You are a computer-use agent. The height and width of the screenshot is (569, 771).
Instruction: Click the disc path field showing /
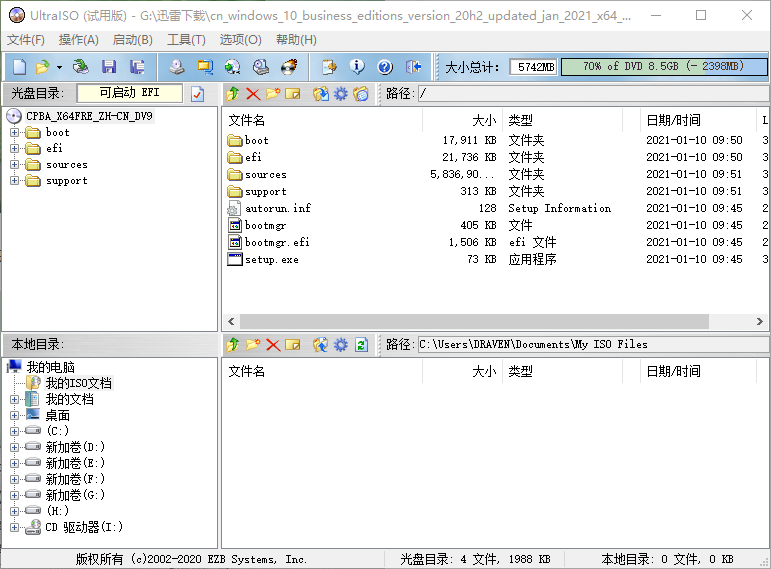(x=593, y=93)
